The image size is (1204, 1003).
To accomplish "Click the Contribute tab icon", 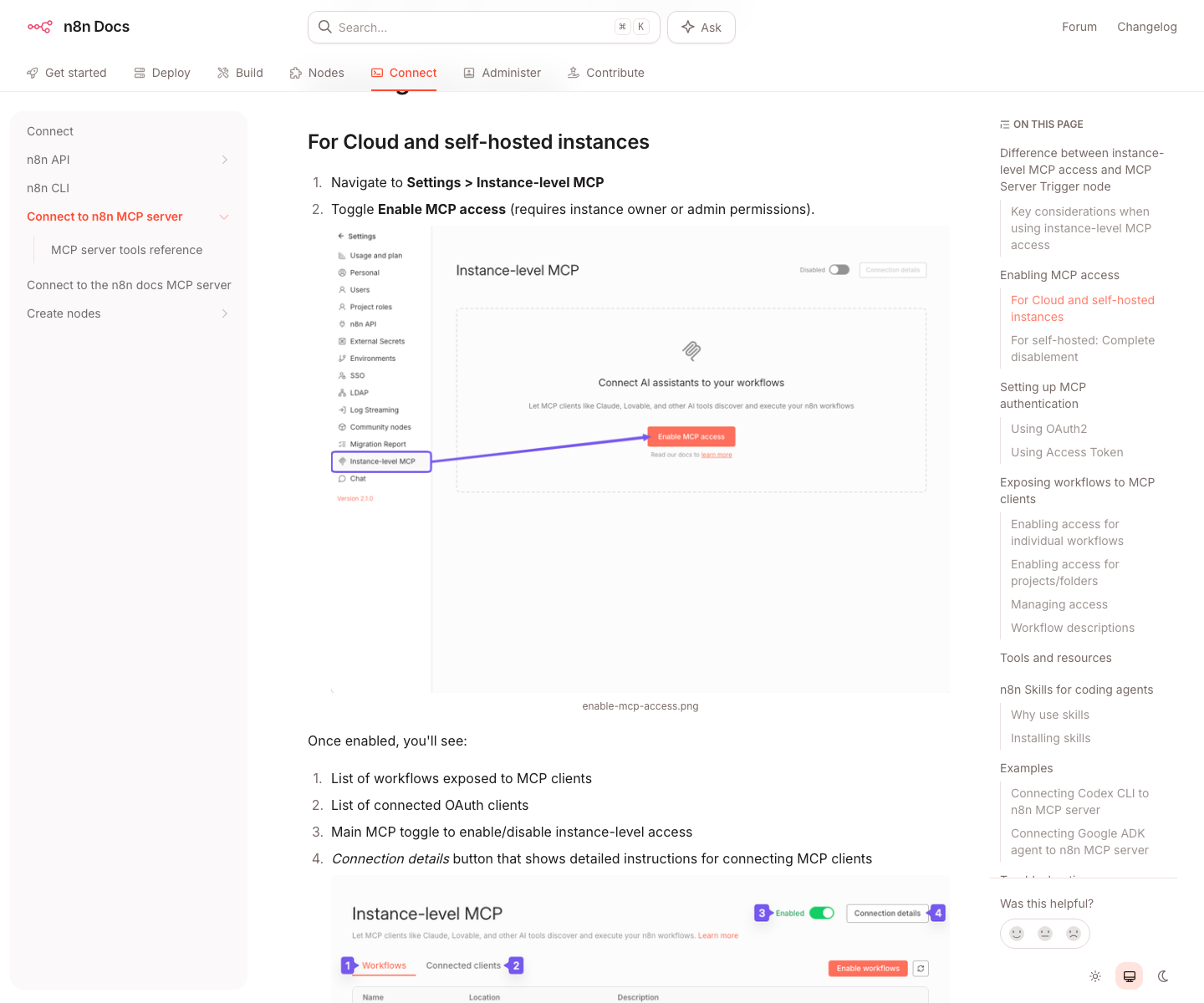I will tap(574, 73).
